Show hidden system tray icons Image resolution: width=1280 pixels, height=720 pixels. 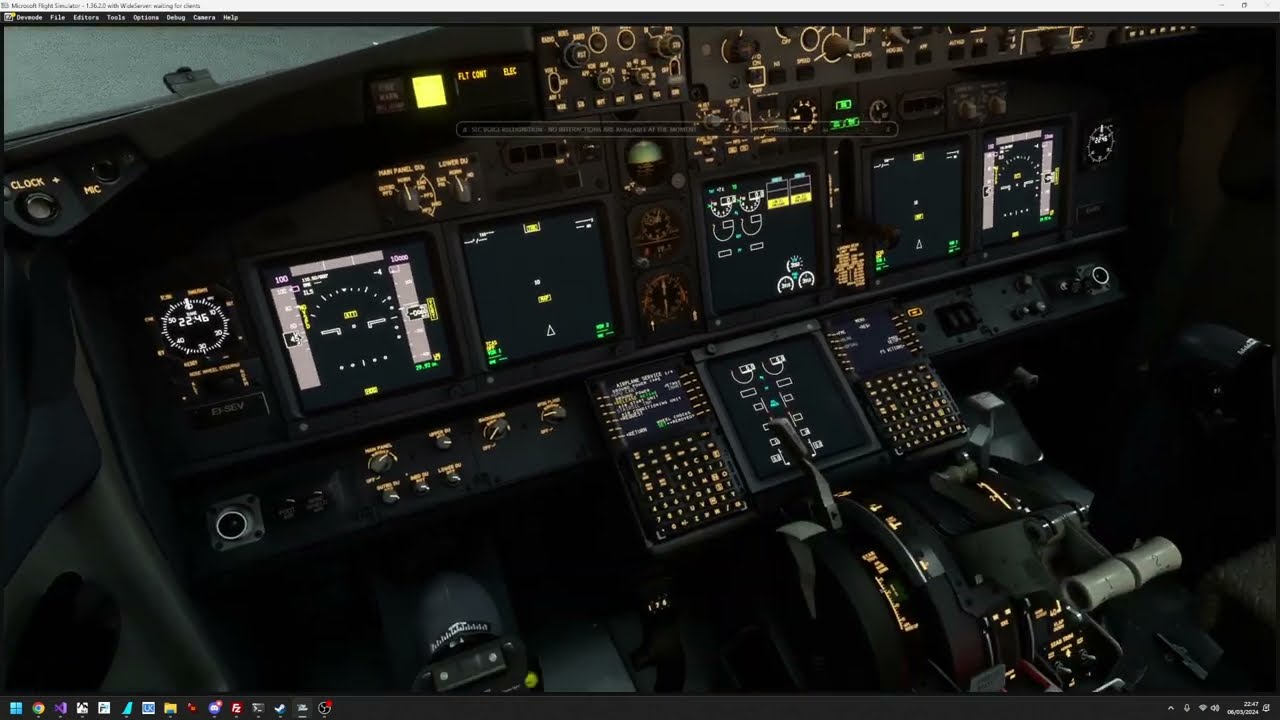pos(1170,708)
